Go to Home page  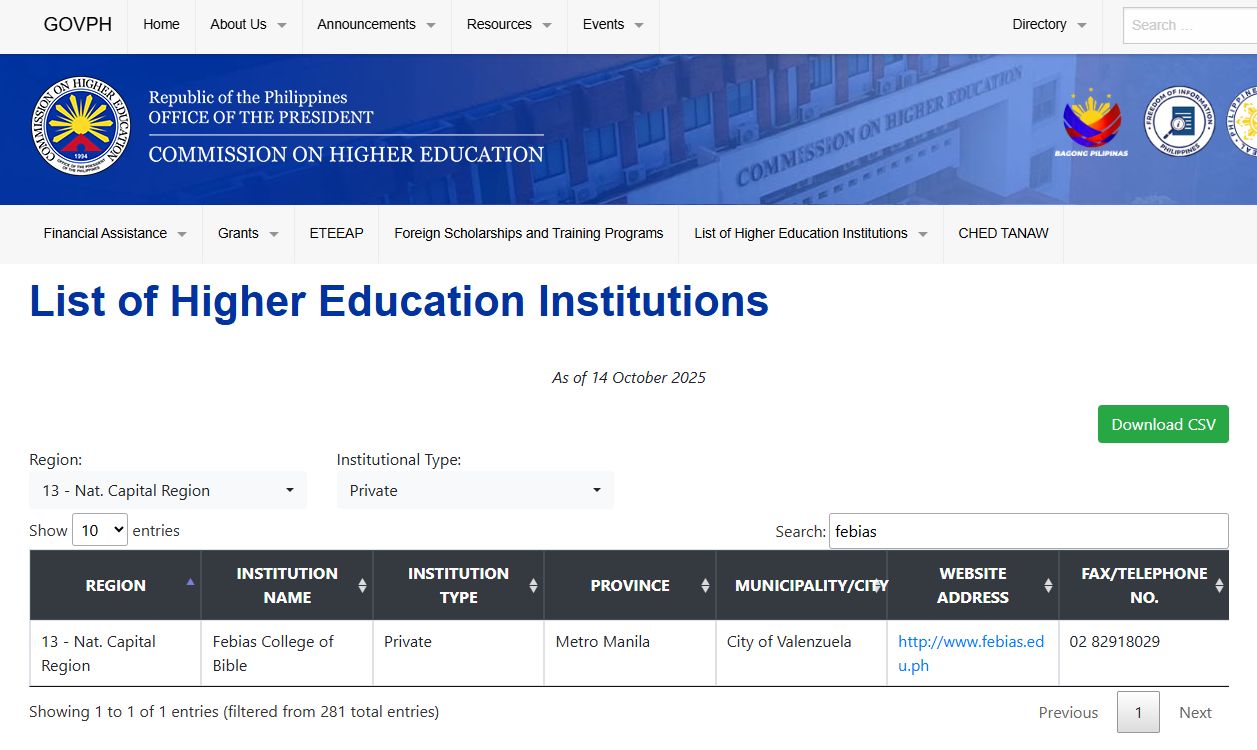pos(161,24)
